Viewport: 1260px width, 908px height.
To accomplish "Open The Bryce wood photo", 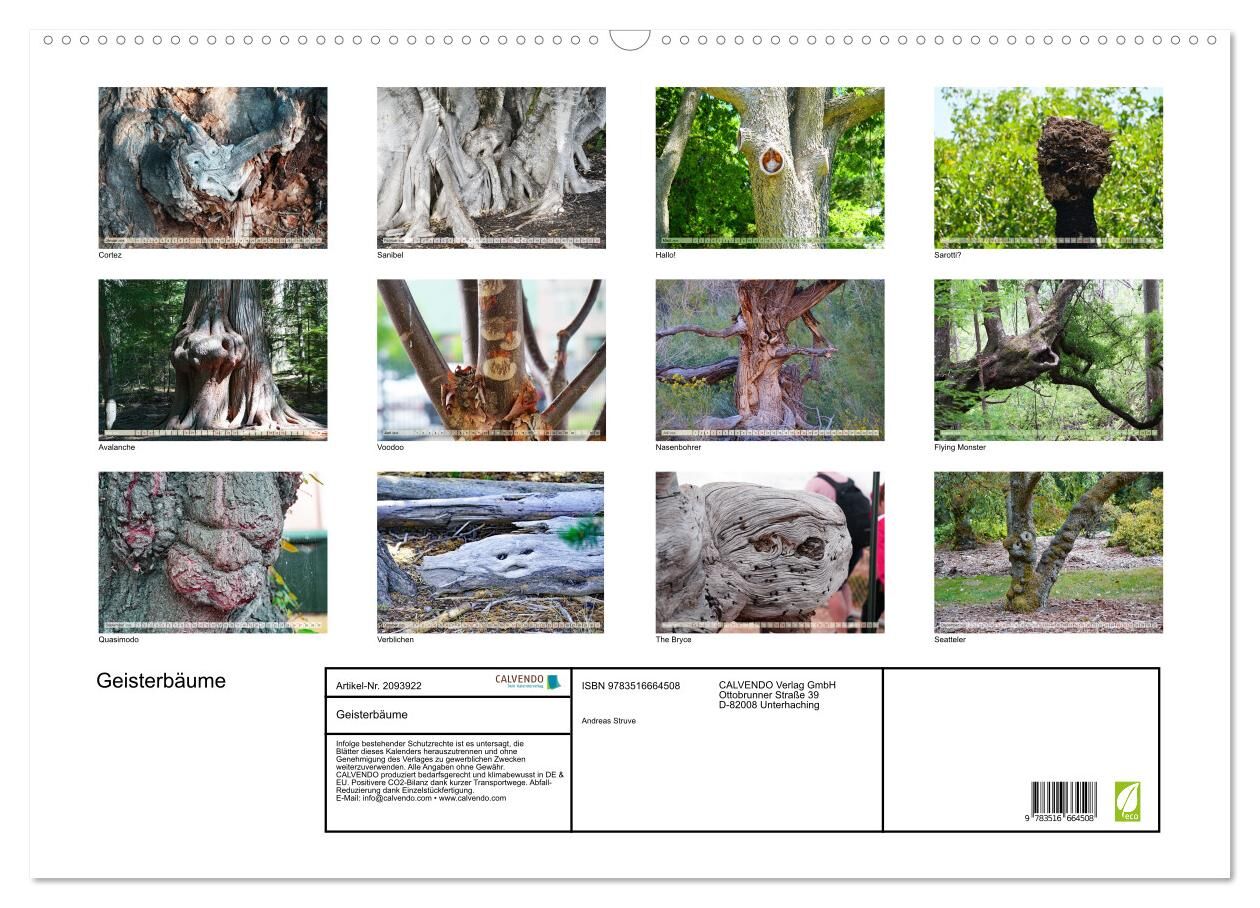I will [x=769, y=552].
